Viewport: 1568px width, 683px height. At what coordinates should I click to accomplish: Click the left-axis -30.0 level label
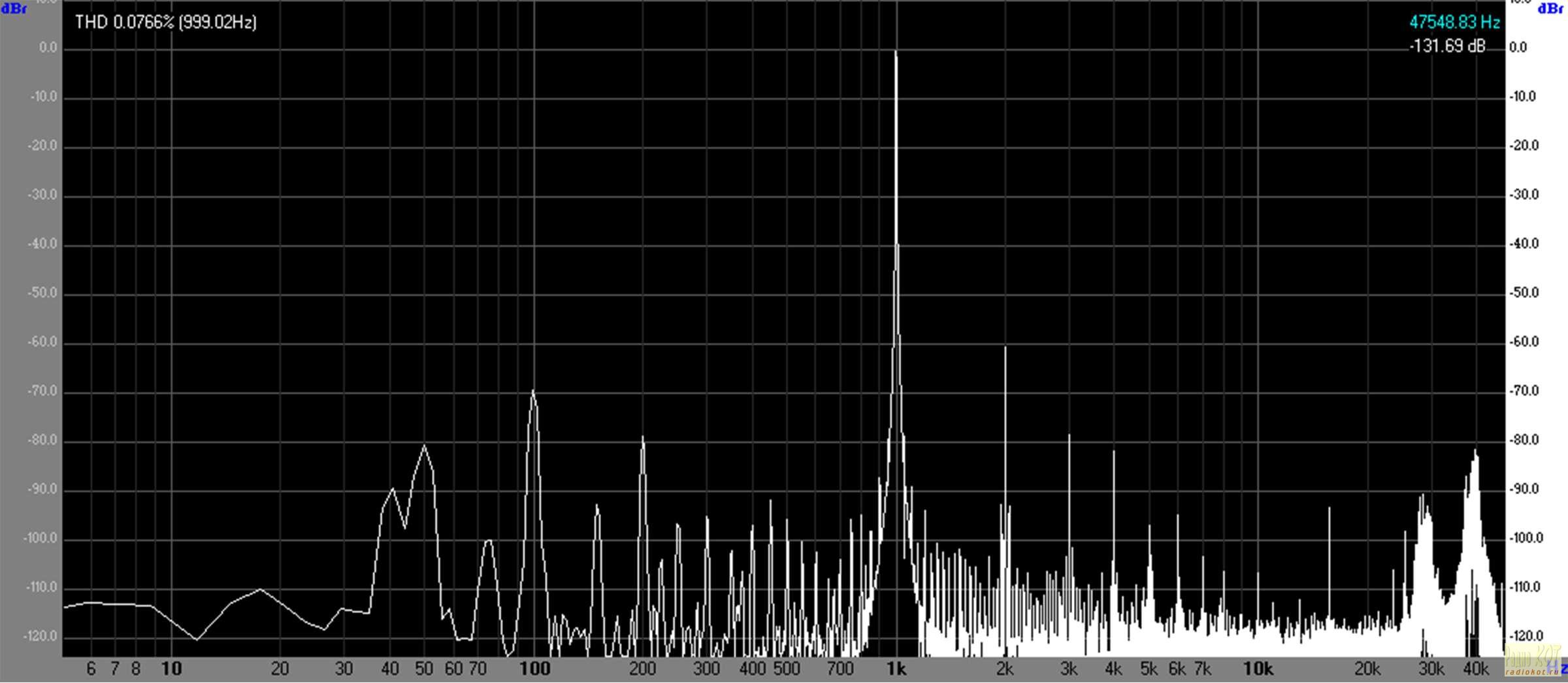click(42, 195)
